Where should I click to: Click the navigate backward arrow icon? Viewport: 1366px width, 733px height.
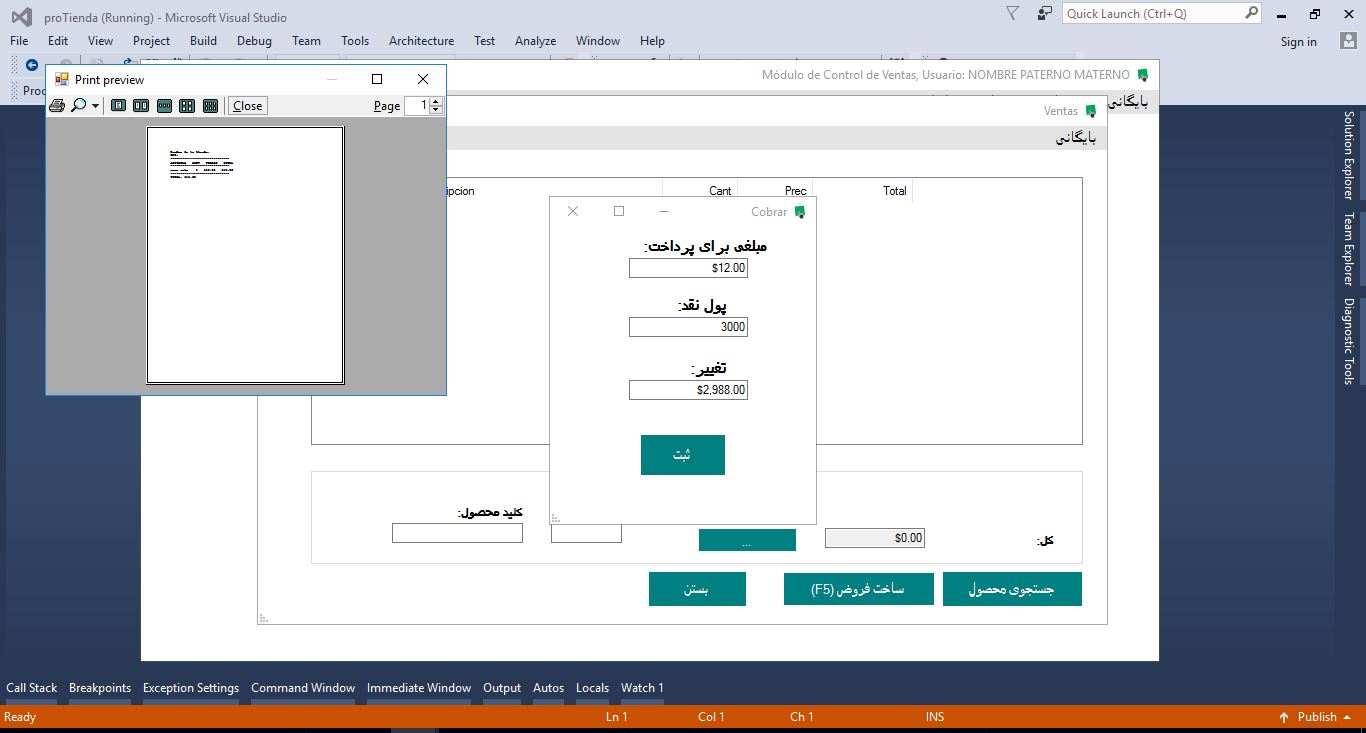pos(32,64)
